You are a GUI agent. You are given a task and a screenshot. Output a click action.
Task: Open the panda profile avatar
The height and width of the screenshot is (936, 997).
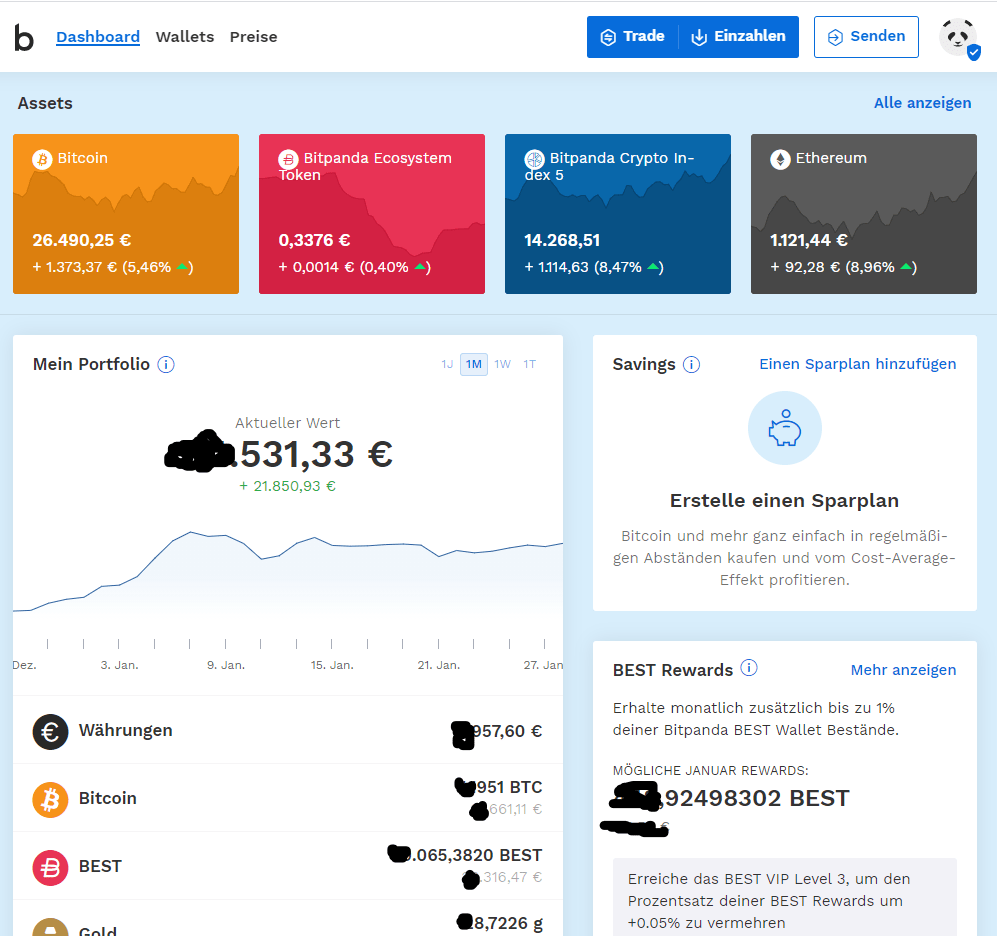958,38
